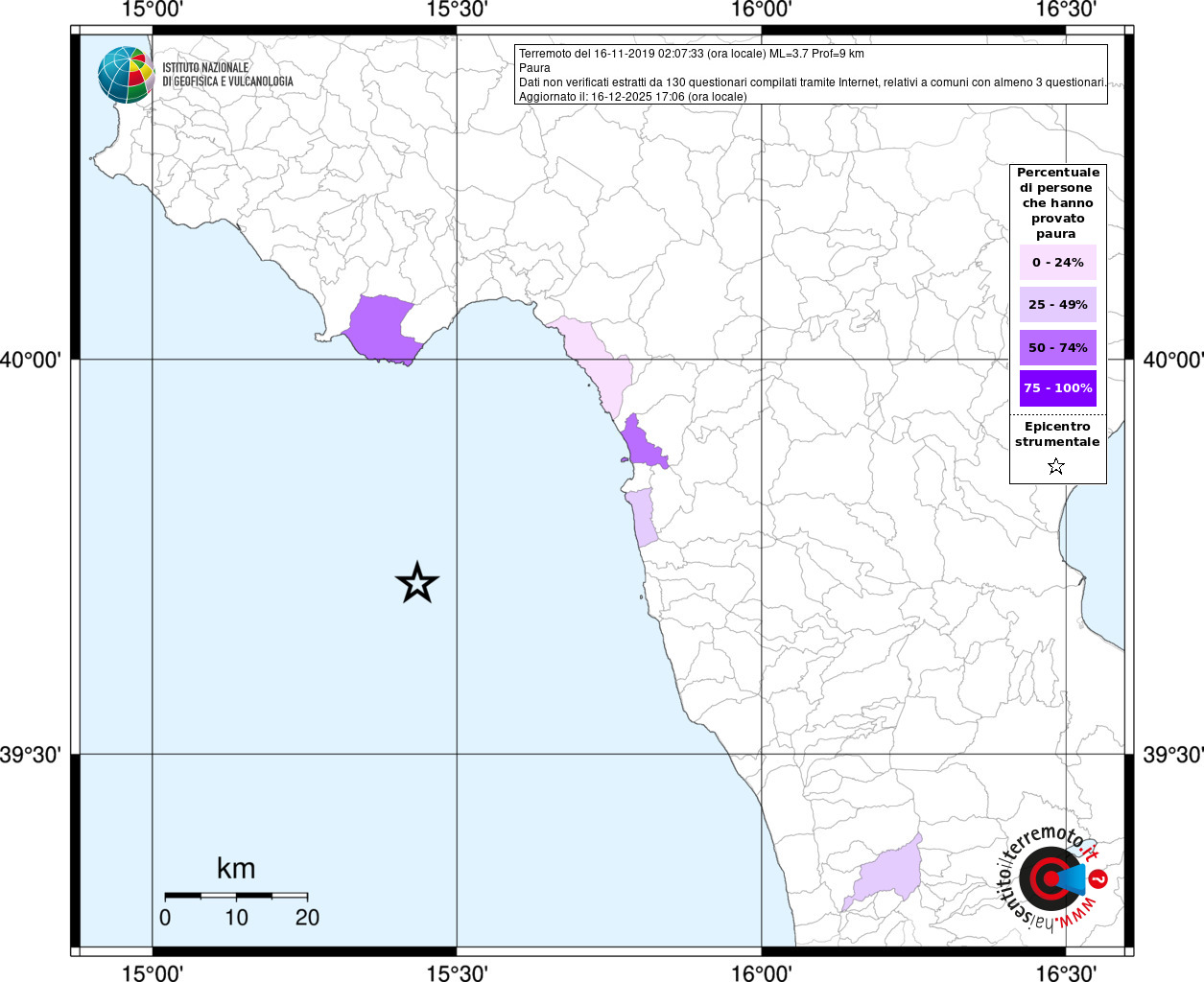Select the 50 - 74% legend swatch
Screen dimensions: 1204x982
coord(1058,347)
